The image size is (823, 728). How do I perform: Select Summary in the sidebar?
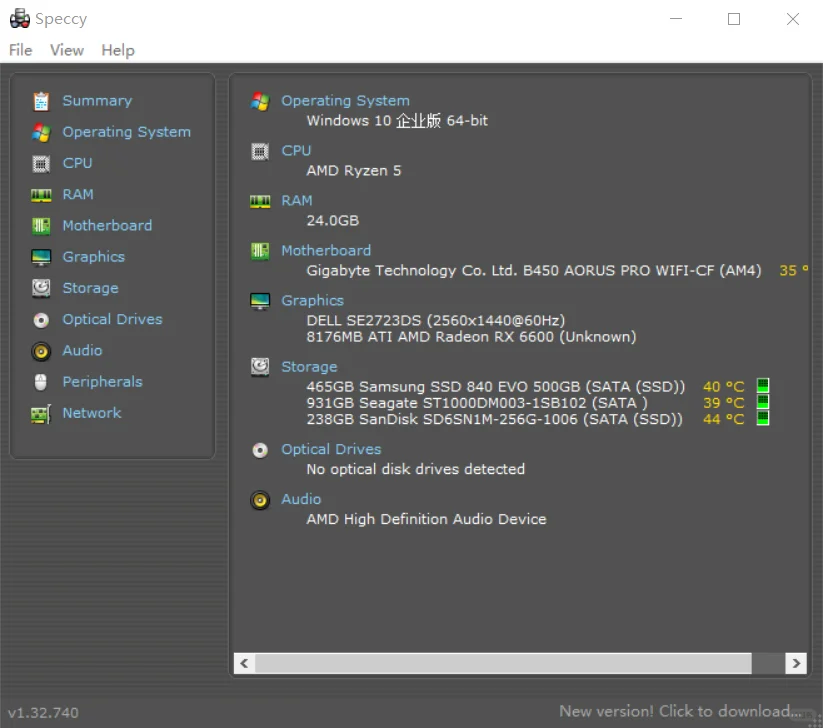pyautogui.click(x=97, y=101)
